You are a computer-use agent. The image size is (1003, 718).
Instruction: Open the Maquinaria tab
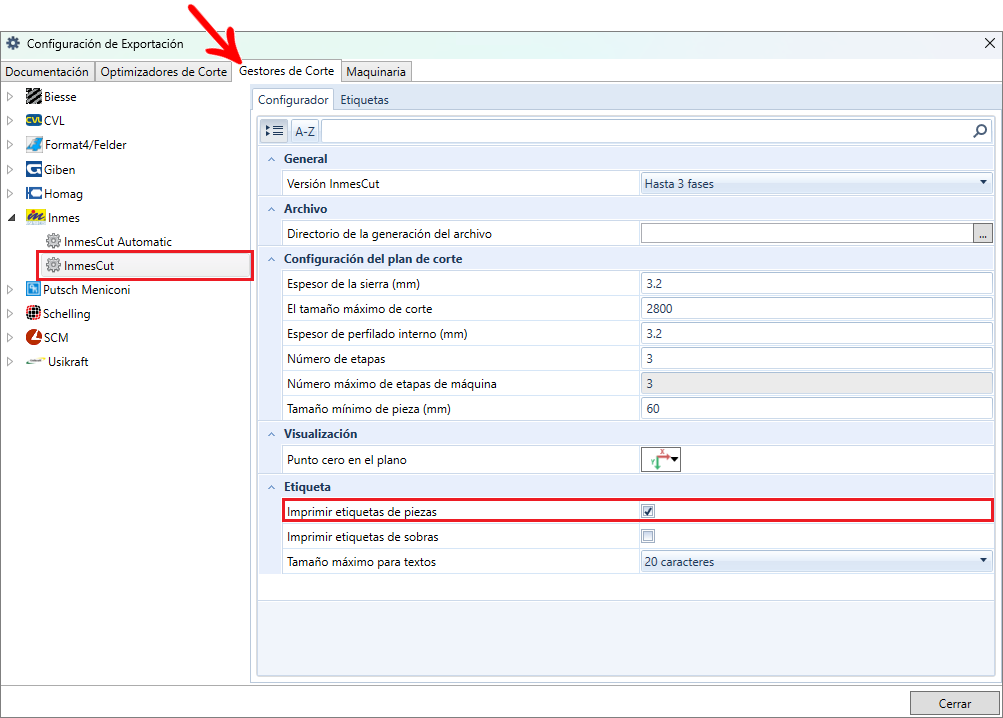(x=376, y=72)
